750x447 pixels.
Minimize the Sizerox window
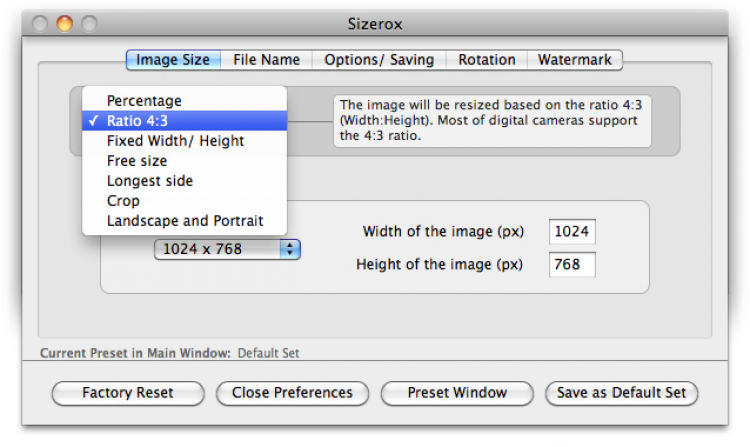coord(65,22)
